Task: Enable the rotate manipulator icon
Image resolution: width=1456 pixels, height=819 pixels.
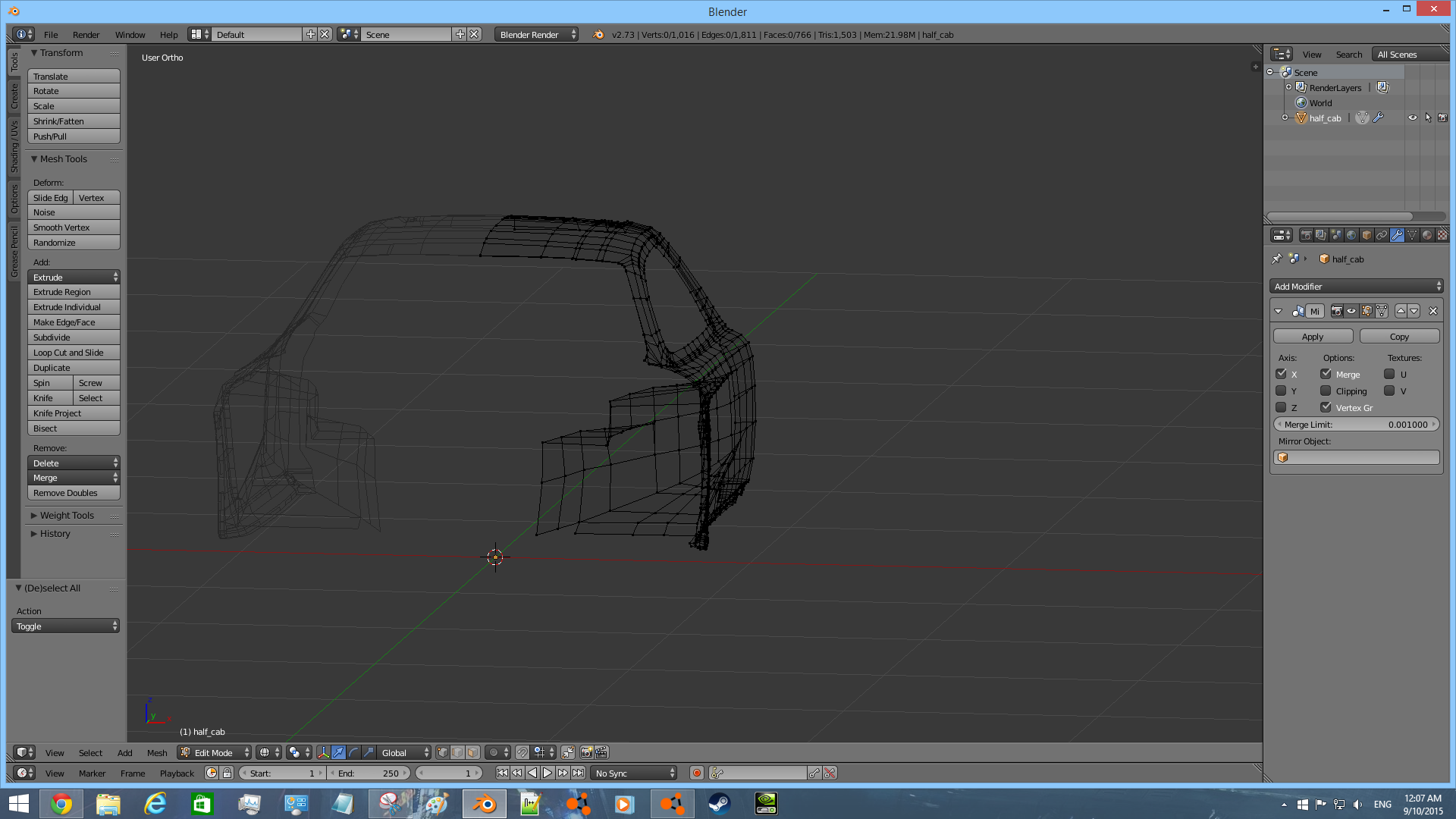Action: 353,752
